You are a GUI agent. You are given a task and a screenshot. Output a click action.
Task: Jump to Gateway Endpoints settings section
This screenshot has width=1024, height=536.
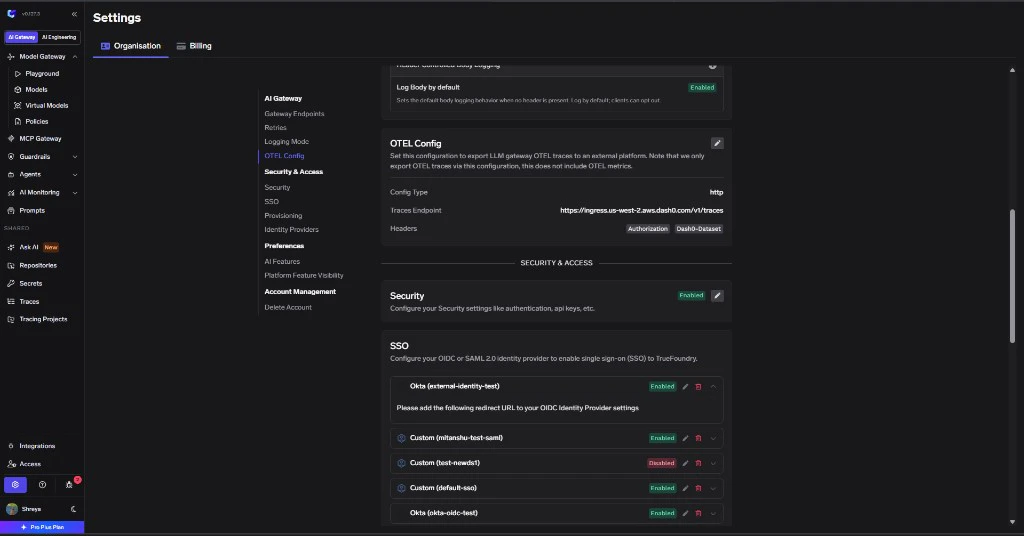pyautogui.click(x=294, y=114)
